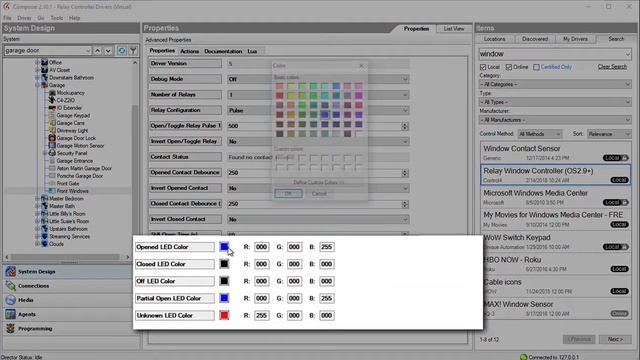
Task: Click the Programming navigation icon
Action: [11, 329]
